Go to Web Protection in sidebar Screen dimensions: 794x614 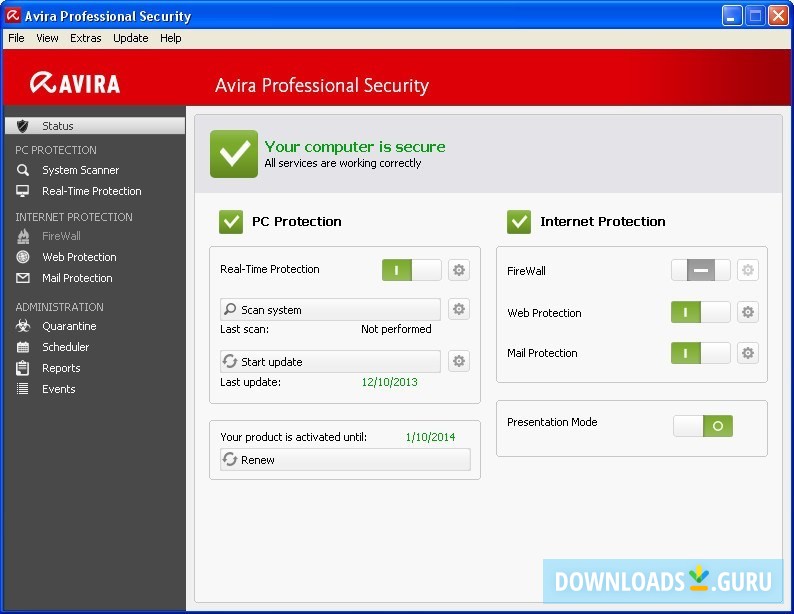[x=80, y=257]
